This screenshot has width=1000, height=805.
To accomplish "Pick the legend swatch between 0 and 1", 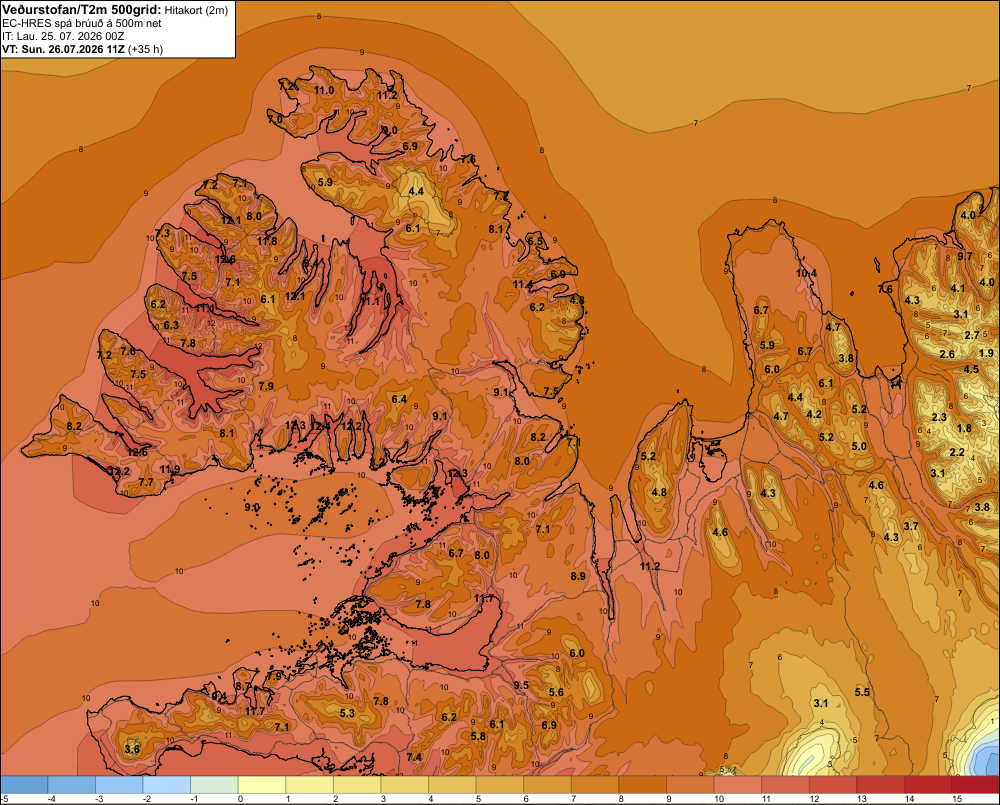I will 262,785.
